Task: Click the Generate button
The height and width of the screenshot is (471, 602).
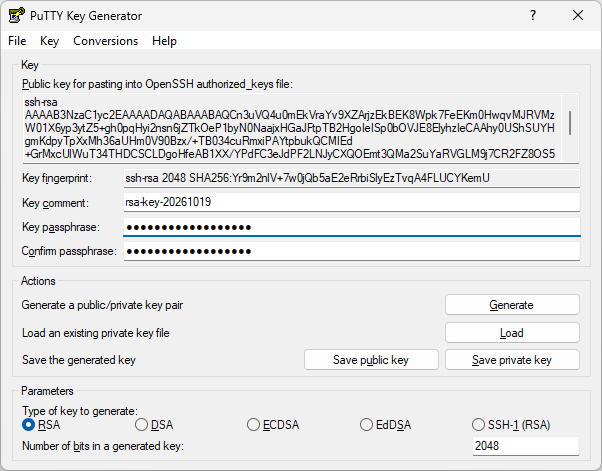Action: (512, 305)
